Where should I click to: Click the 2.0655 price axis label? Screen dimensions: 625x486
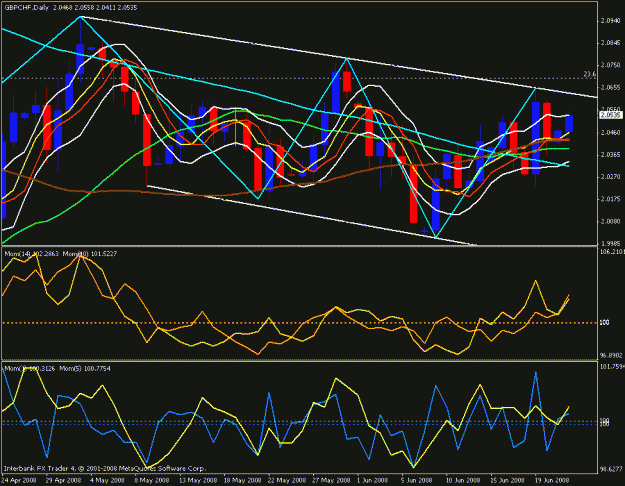click(610, 87)
